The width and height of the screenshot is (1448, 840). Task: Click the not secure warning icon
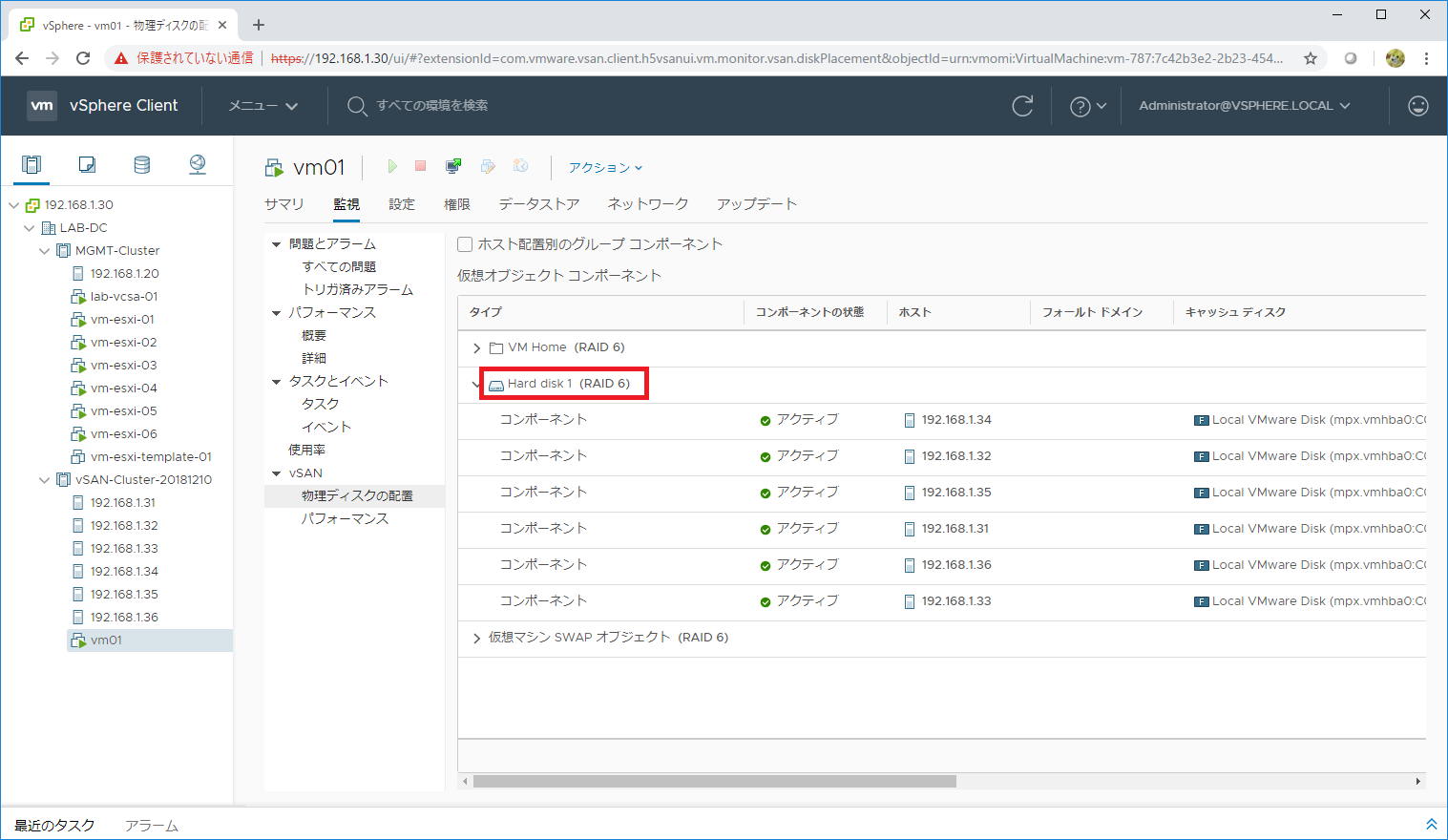121,58
